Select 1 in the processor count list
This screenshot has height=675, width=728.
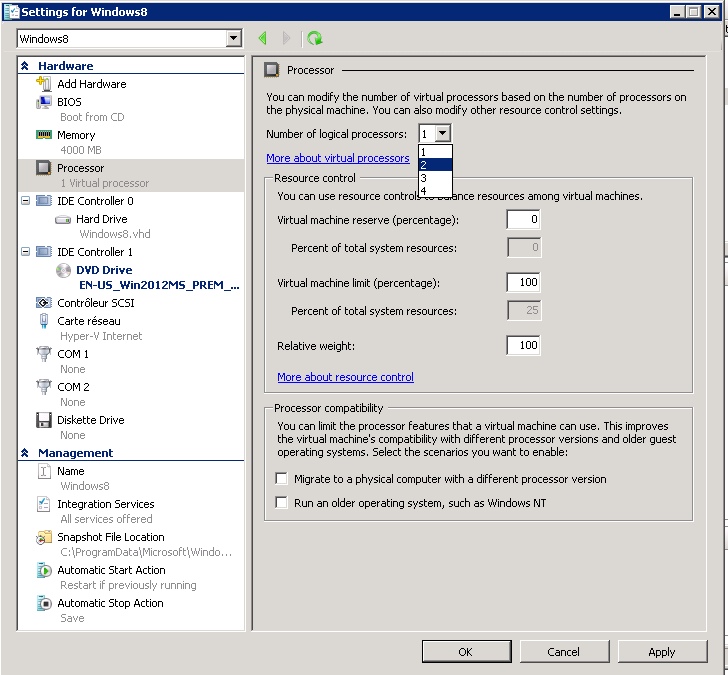coord(435,152)
